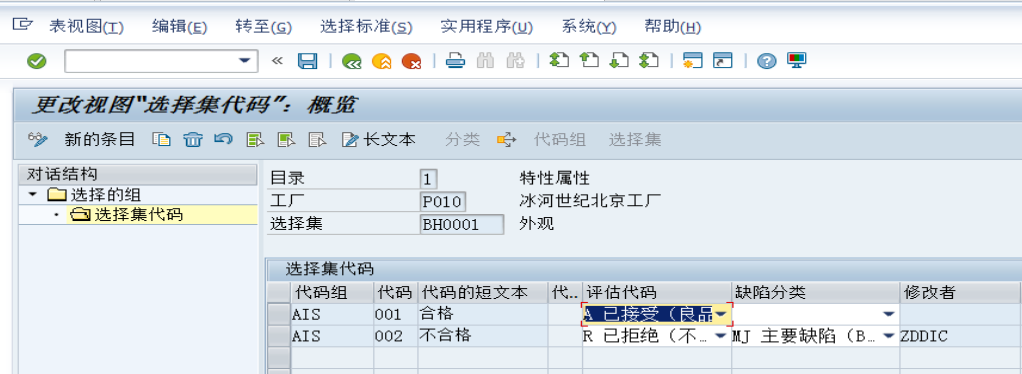Image resolution: width=1022 pixels, height=374 pixels.
Task: Click the 修改者 column header
Action: (x=960, y=293)
